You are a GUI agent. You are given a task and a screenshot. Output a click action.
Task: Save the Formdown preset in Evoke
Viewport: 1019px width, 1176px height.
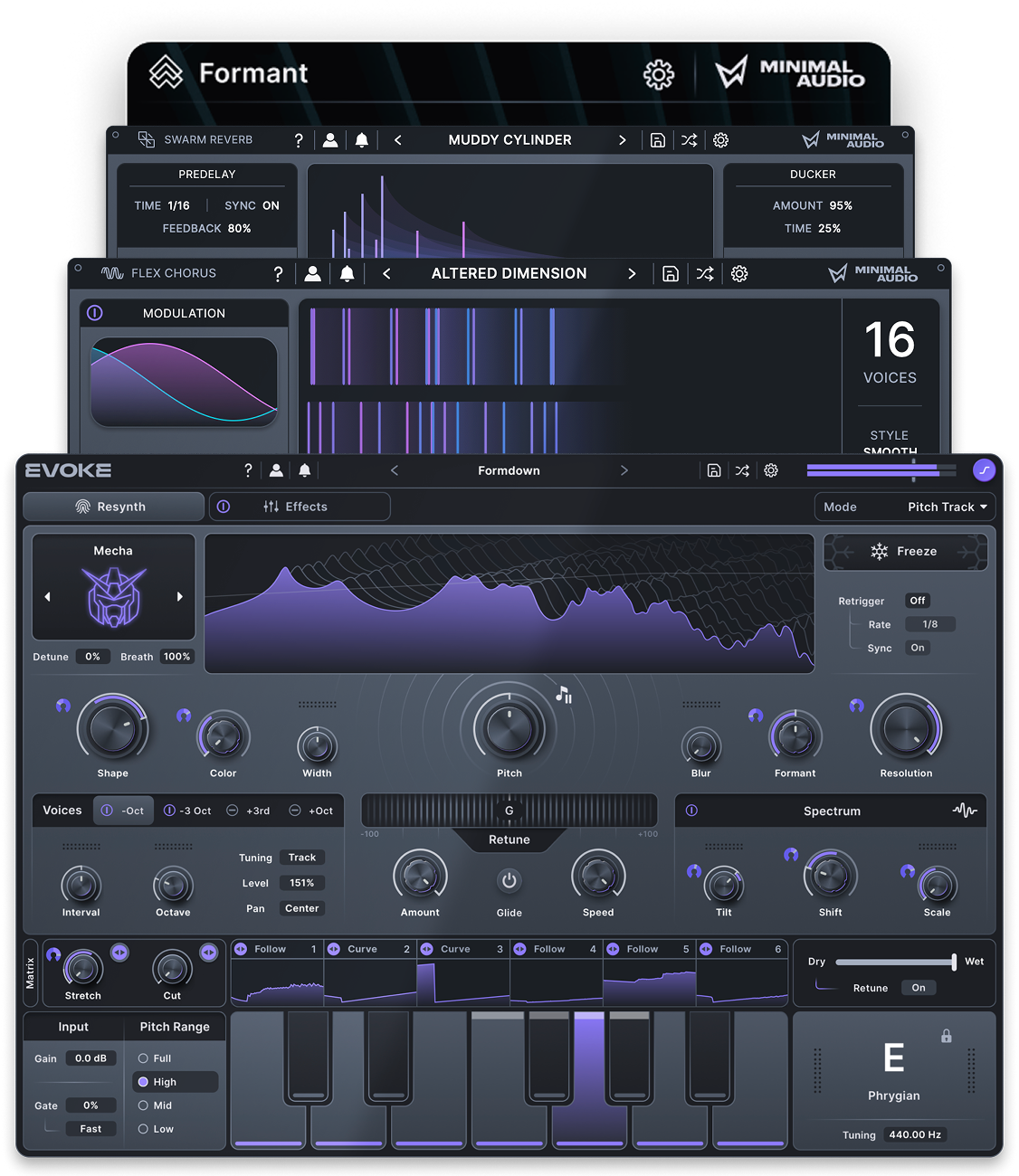(x=714, y=470)
